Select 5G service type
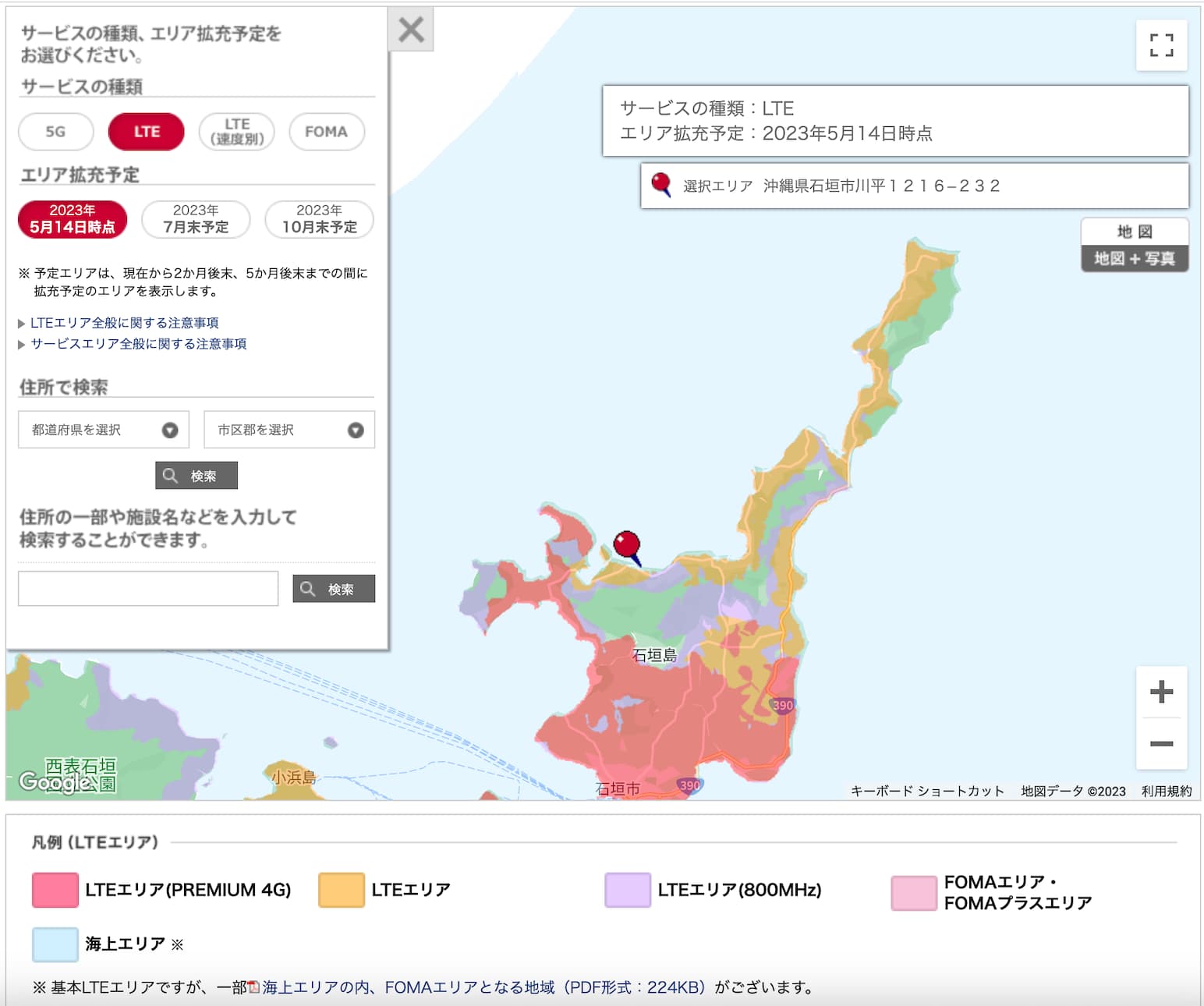The width and height of the screenshot is (1204, 1006). pos(55,132)
